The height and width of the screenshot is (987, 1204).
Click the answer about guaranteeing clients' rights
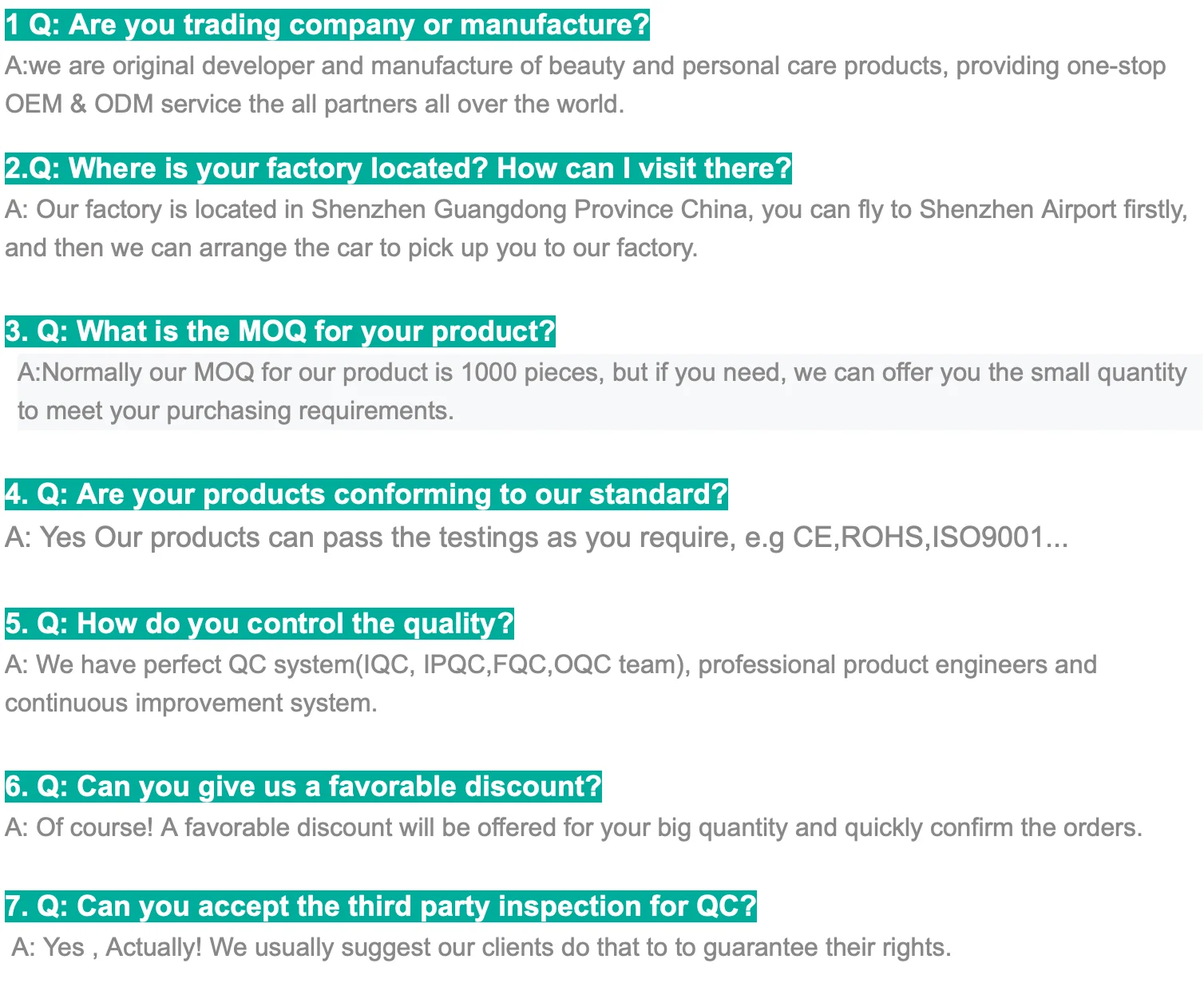[481, 947]
